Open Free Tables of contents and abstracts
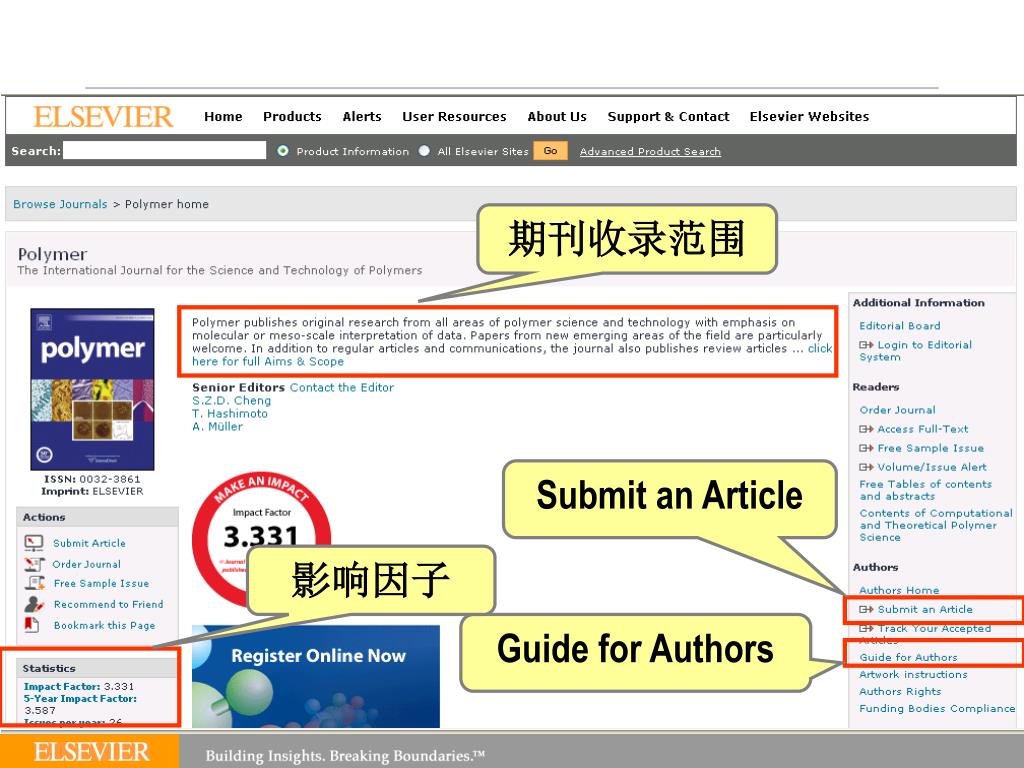This screenshot has width=1024, height=768. pos(925,490)
